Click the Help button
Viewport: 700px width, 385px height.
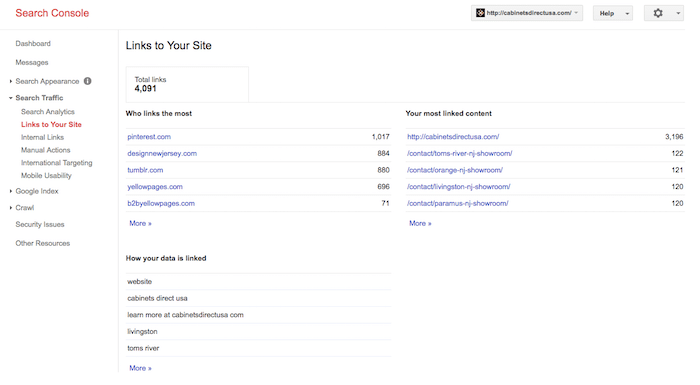coord(612,13)
